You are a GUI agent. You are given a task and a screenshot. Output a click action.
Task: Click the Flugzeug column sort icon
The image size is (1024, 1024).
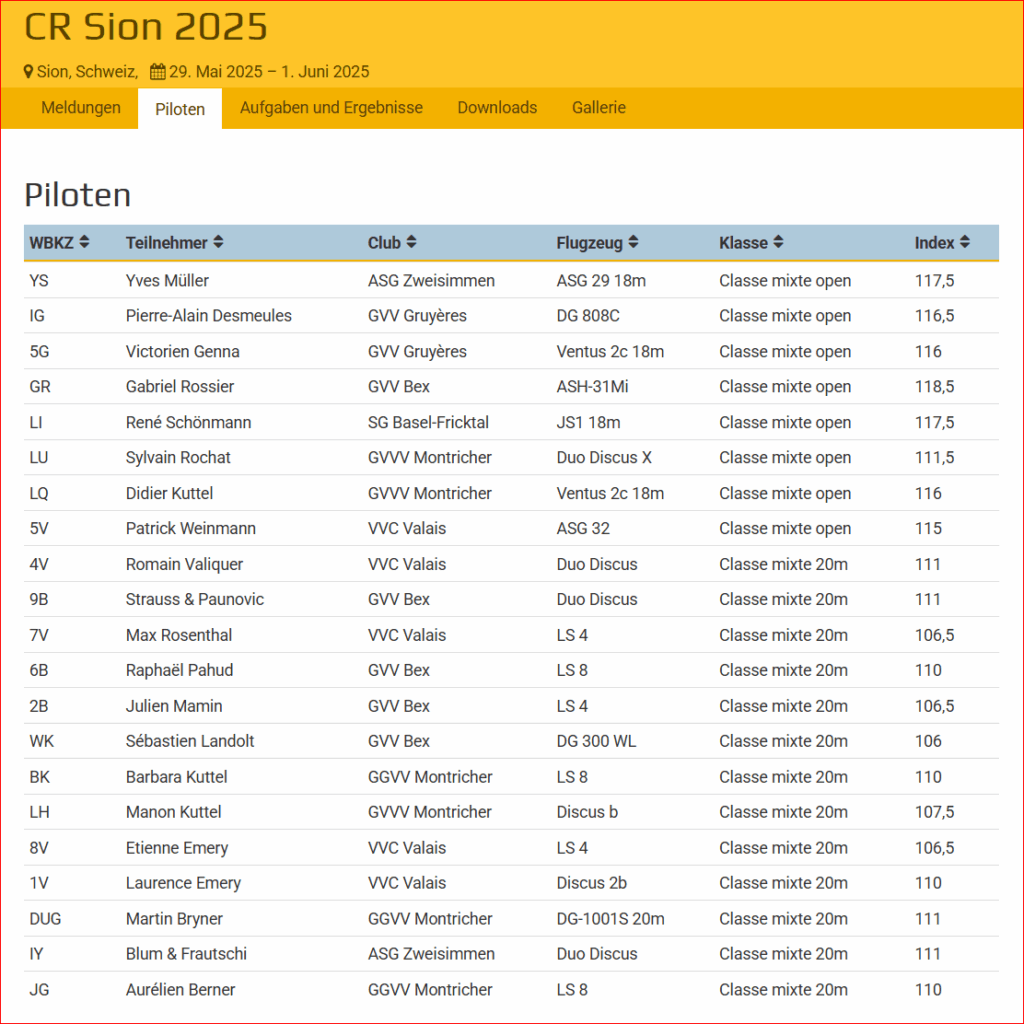pos(633,242)
